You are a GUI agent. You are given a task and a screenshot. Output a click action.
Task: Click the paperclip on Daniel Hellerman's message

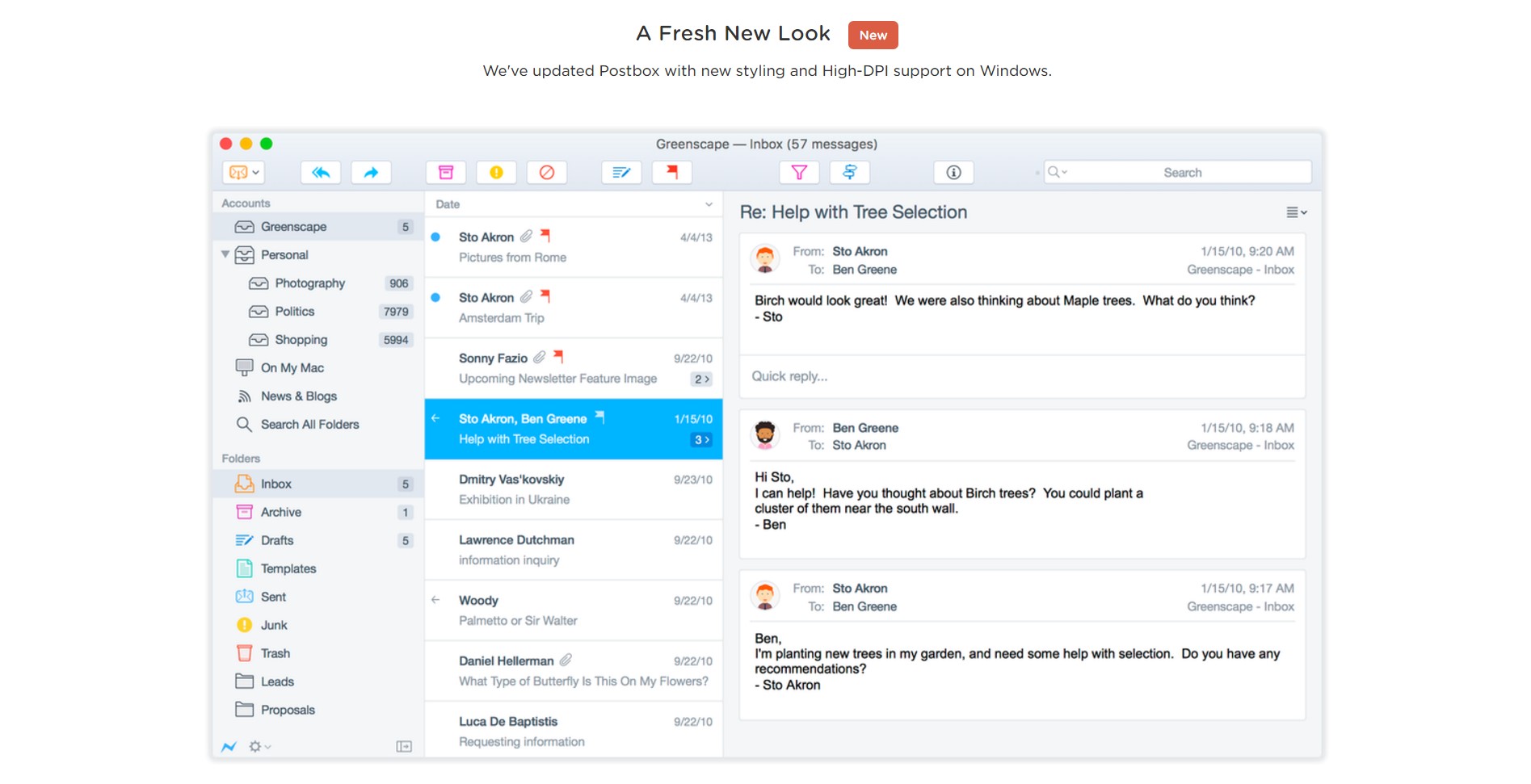coord(566,660)
